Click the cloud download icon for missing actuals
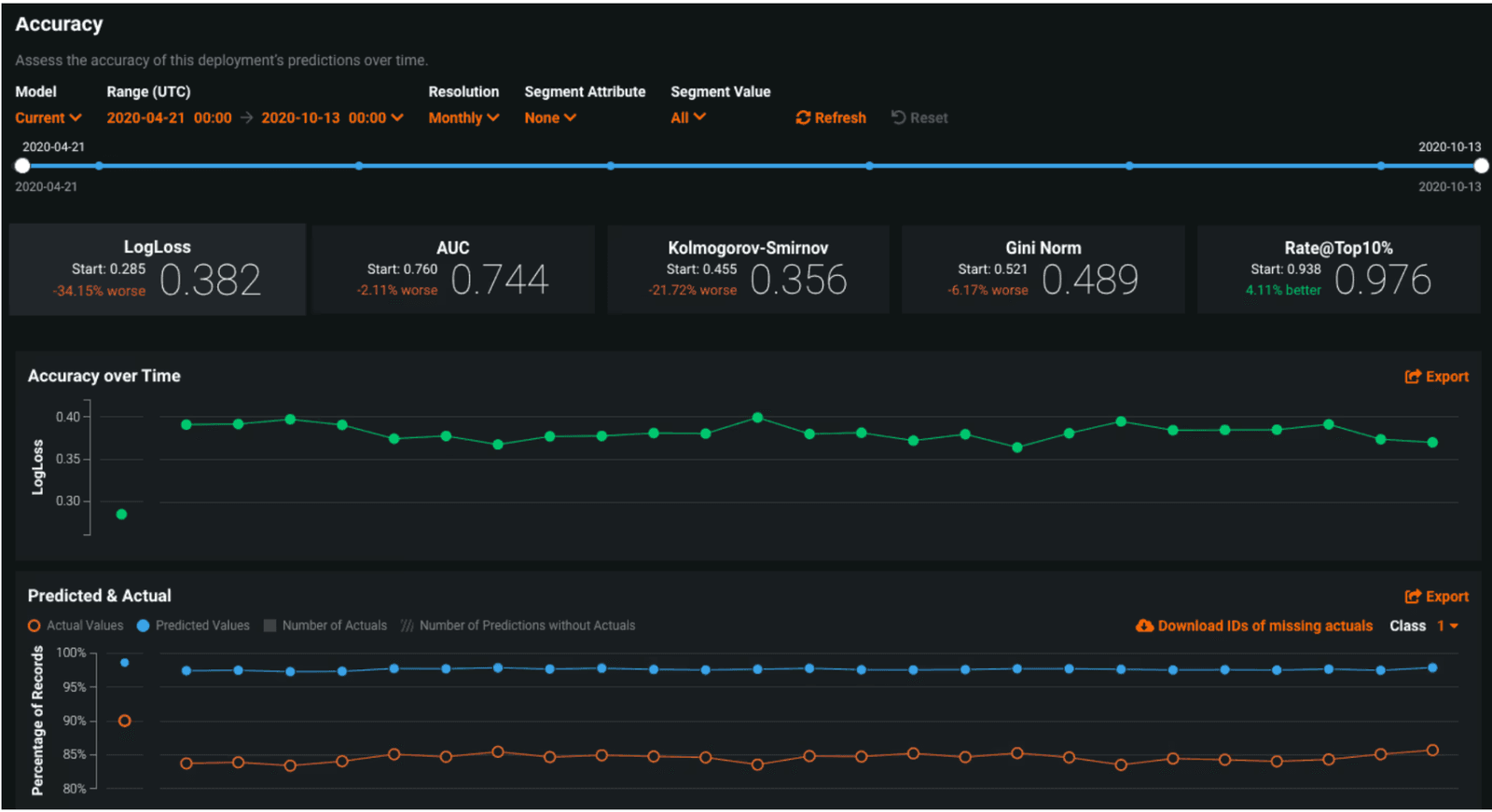The width and height of the screenshot is (1492, 812). pos(1144,626)
